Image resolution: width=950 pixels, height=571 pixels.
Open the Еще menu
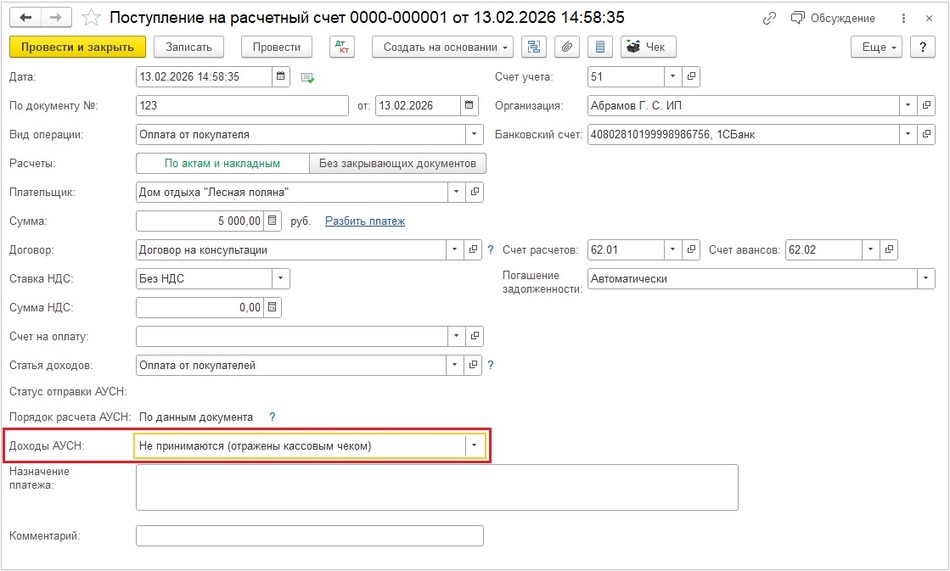pos(876,47)
